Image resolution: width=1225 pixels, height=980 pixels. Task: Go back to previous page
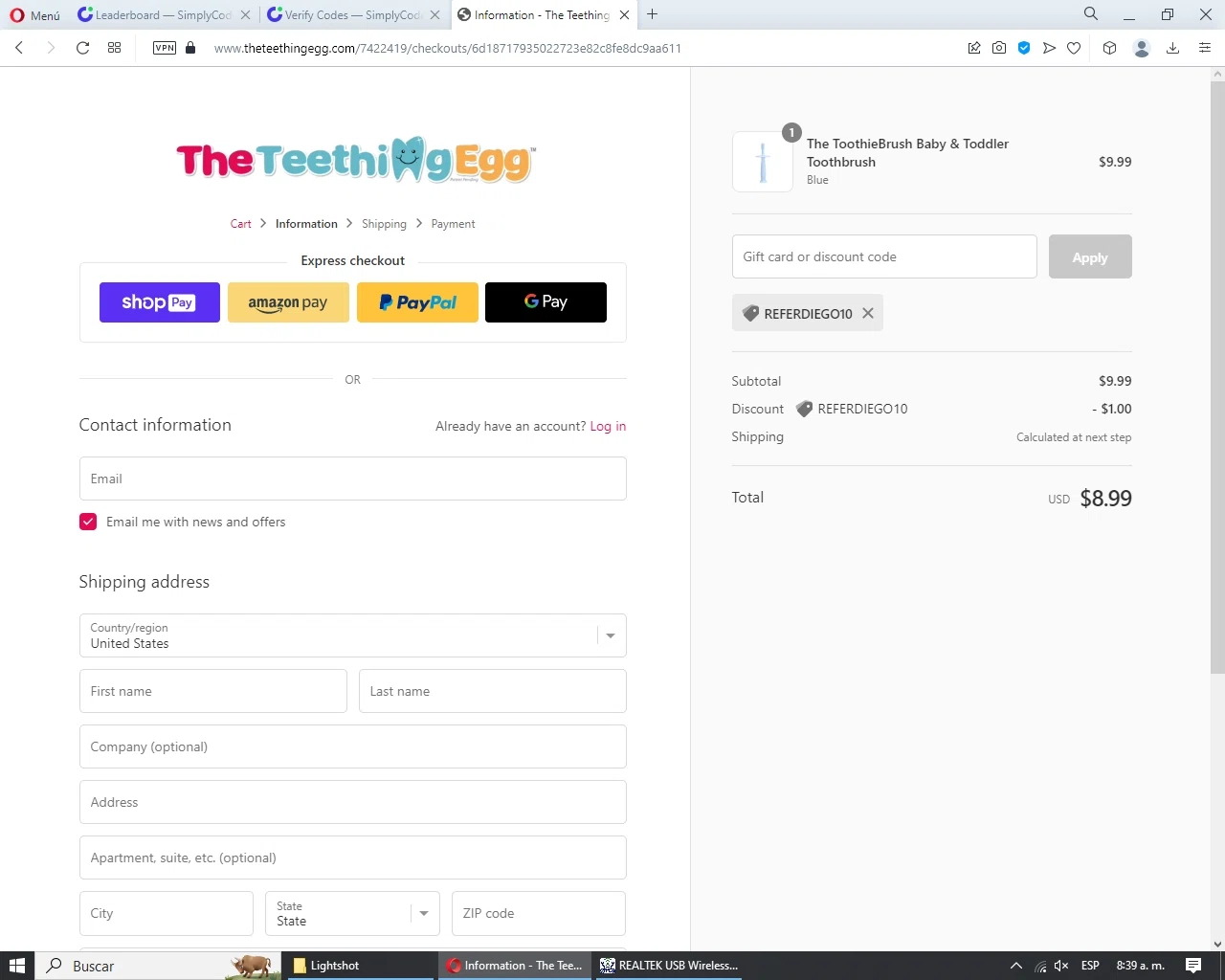[19, 48]
